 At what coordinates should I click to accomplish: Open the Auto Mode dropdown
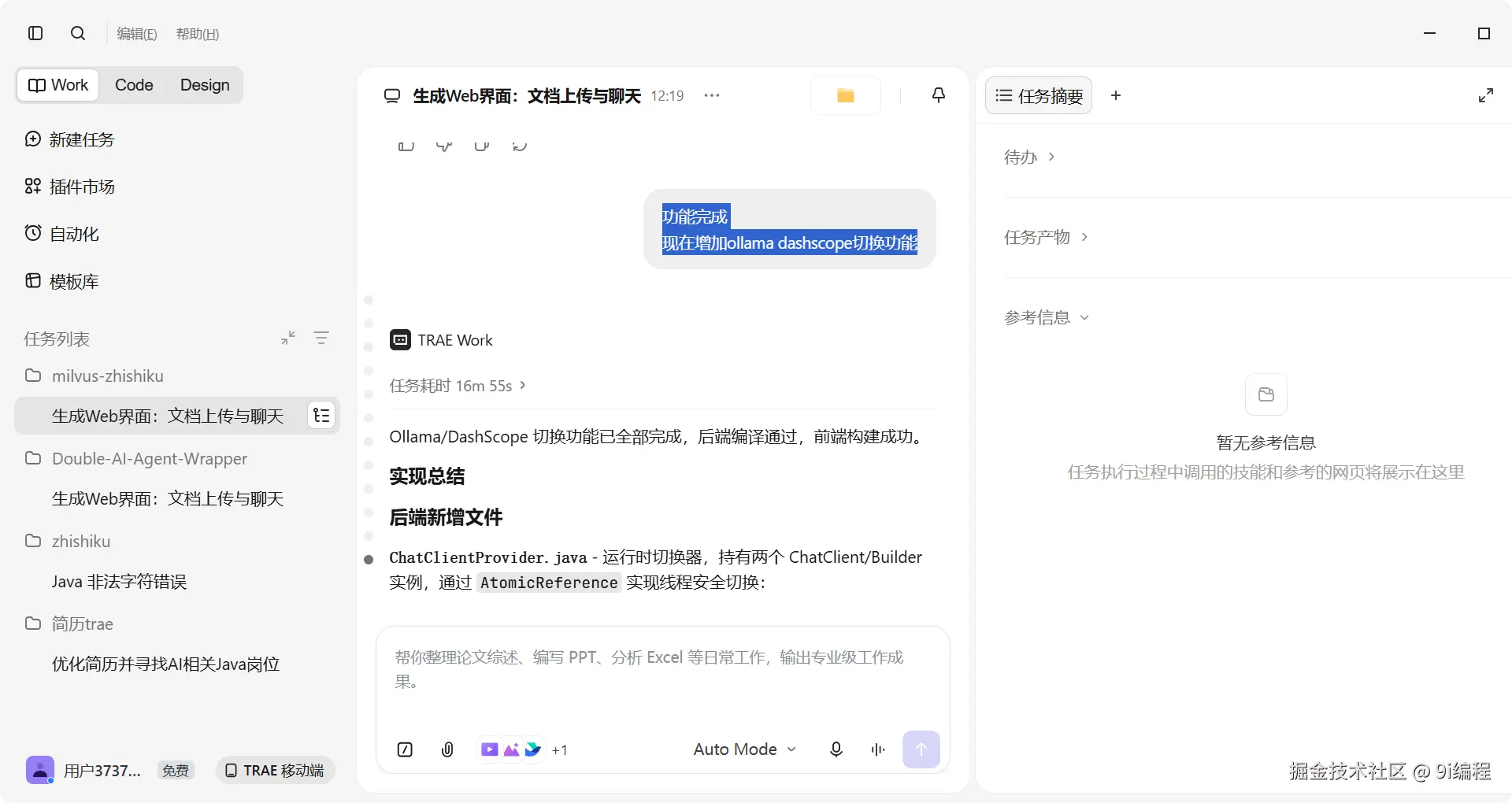[x=745, y=749]
